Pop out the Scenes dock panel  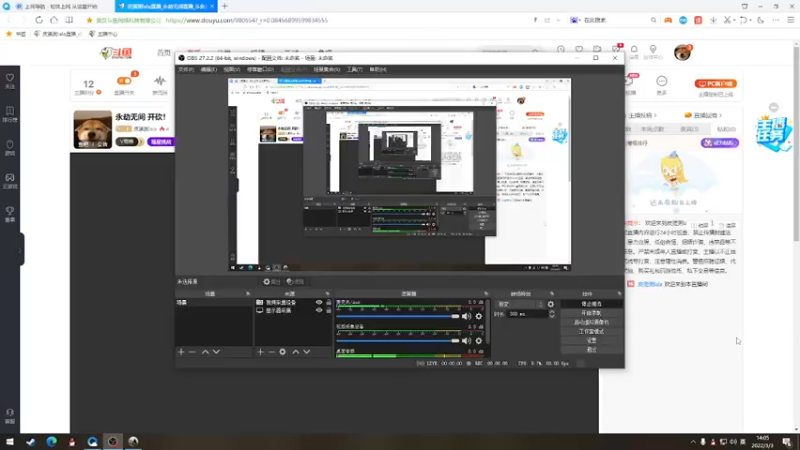tap(248, 294)
